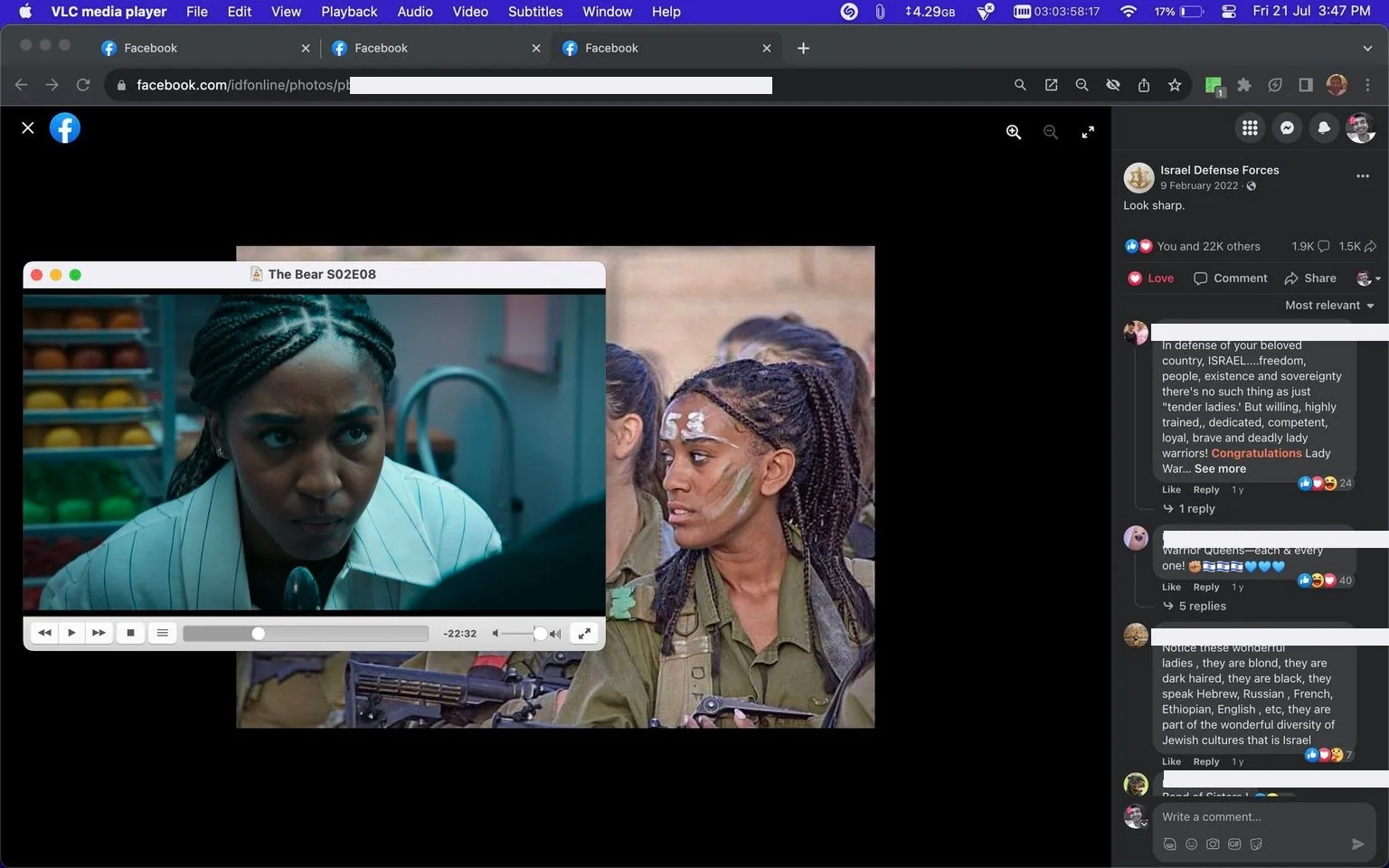1389x868 pixels.
Task: Reply to 'Notice these wonderful ladies' comment
Action: pos(1206,762)
